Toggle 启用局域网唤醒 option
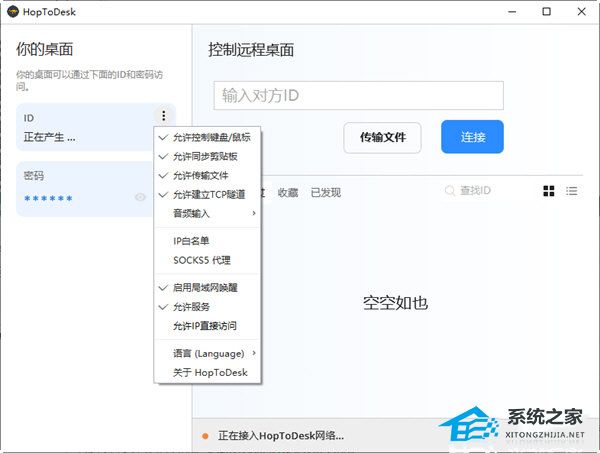 point(207,288)
